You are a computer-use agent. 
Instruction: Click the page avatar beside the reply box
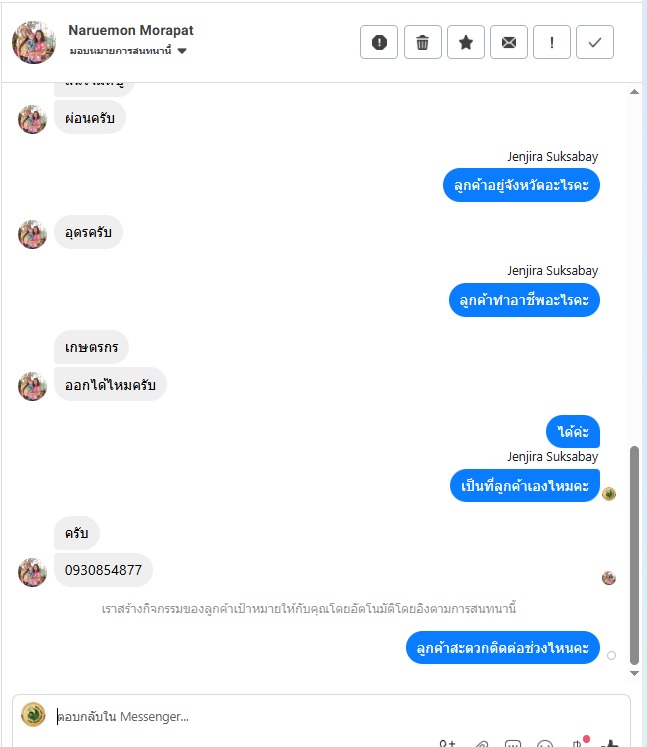pos(33,715)
